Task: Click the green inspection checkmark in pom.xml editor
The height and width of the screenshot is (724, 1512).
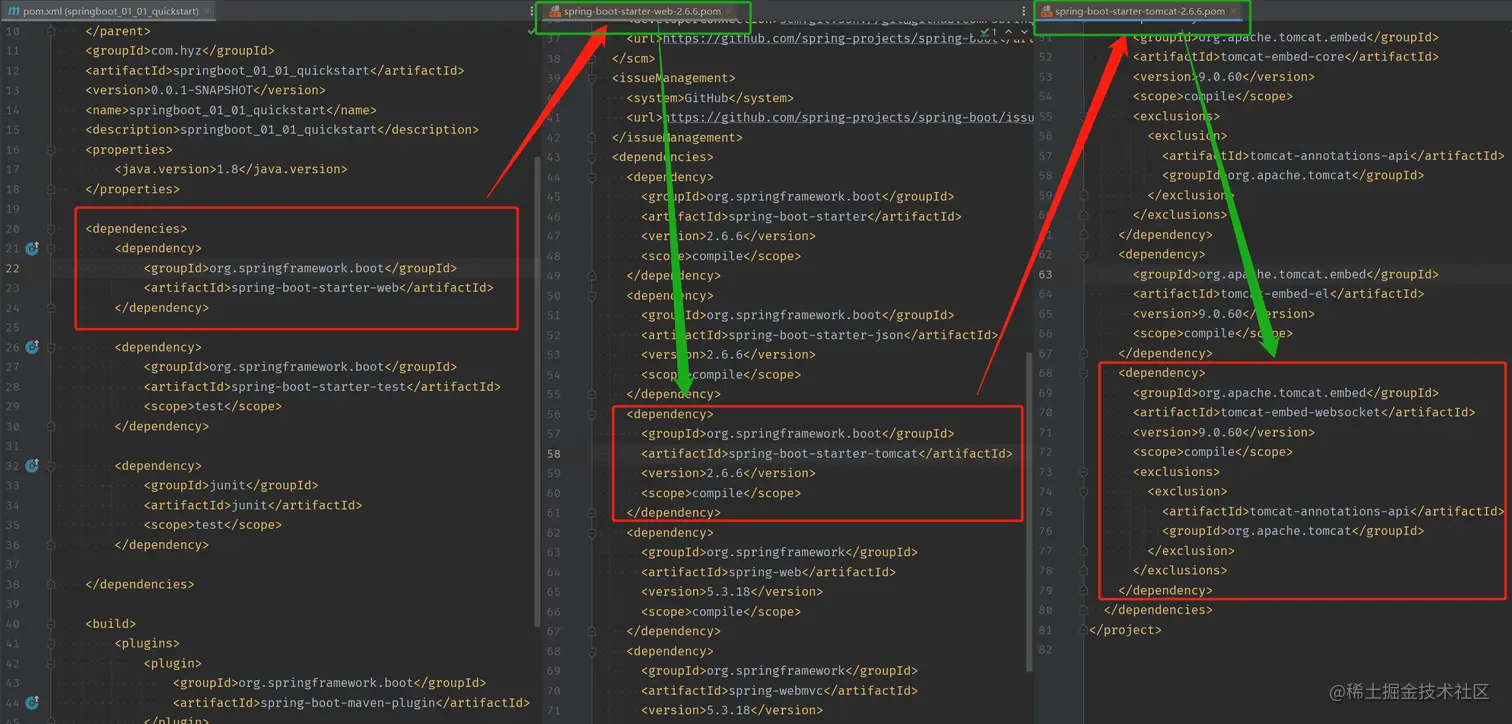Action: [x=532, y=31]
